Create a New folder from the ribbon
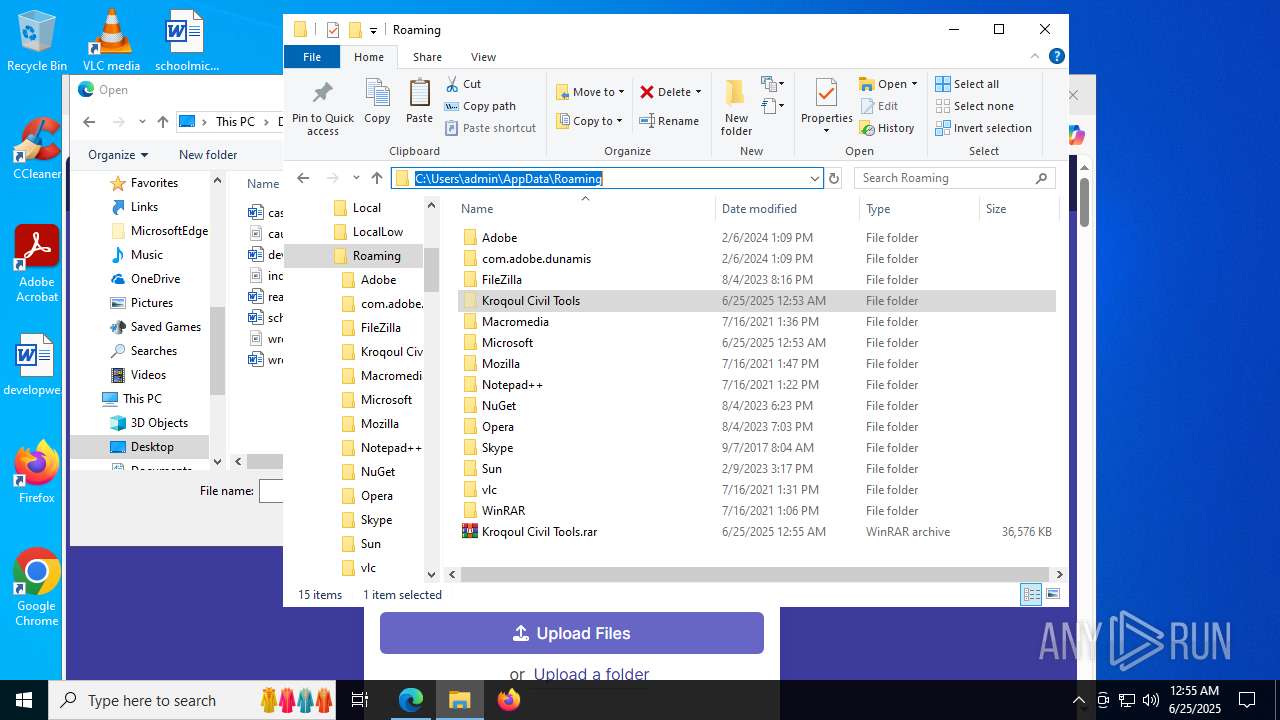1280x720 pixels. click(736, 108)
